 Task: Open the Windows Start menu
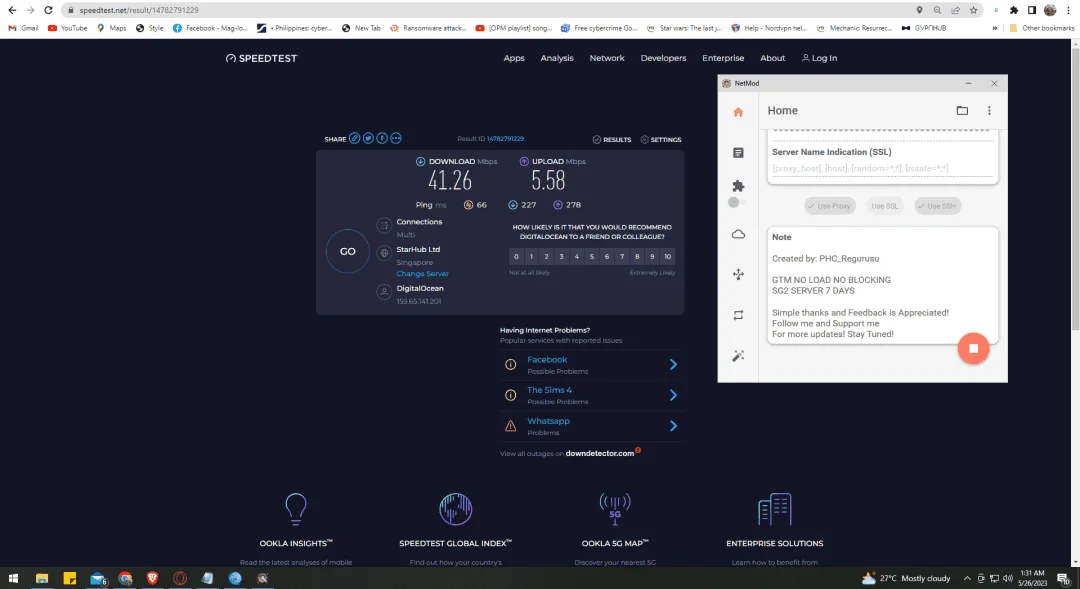[13, 579]
